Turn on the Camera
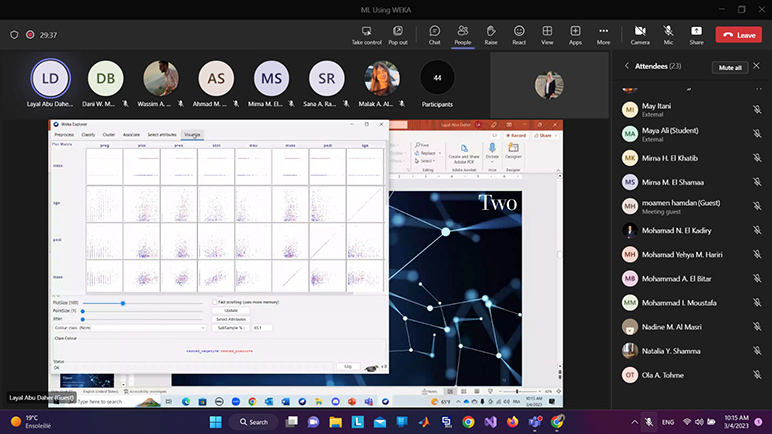The image size is (772, 434). click(640, 34)
